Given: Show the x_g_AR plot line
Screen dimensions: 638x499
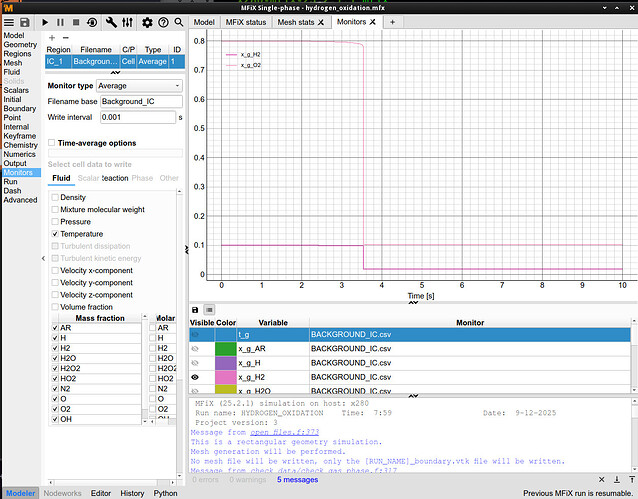Looking at the screenshot, I should click(x=195, y=349).
